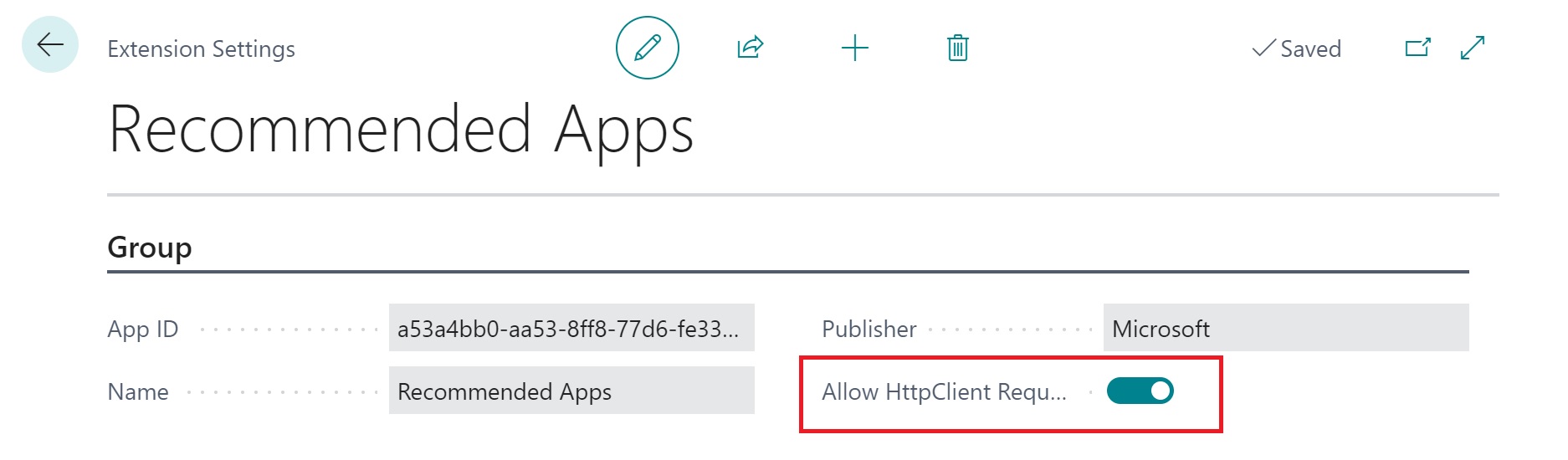Open the share icon menu
Image resolution: width=1568 pixels, height=460 pixels.
[751, 48]
